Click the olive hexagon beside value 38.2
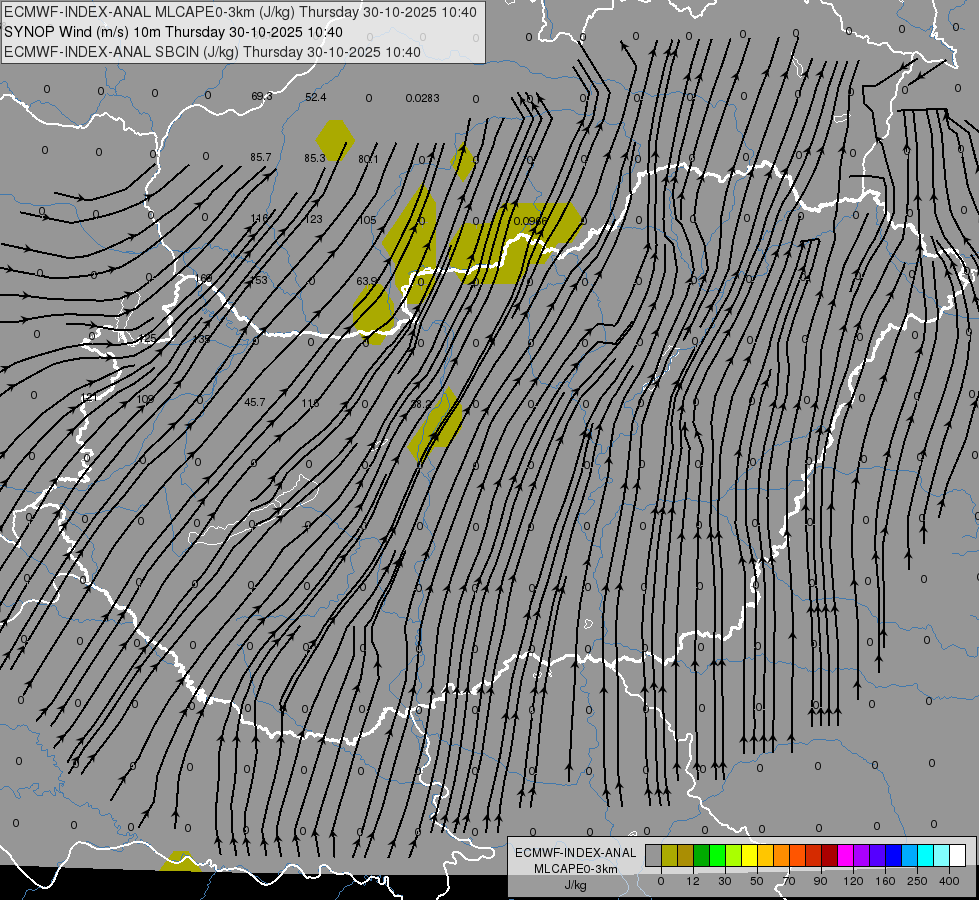 436,425
